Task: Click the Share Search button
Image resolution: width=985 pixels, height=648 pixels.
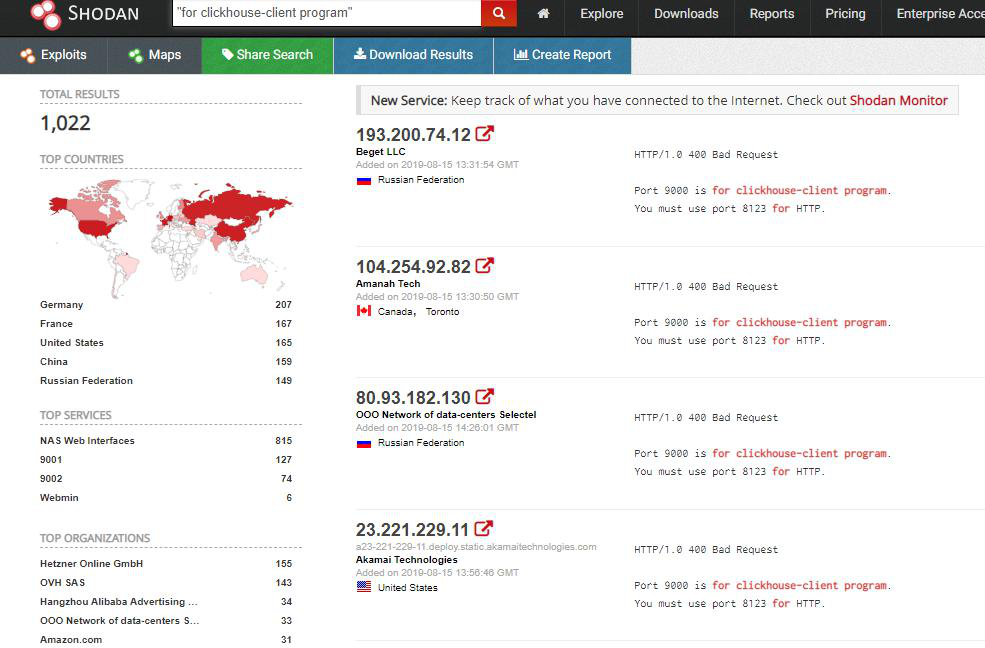Action: [x=268, y=55]
